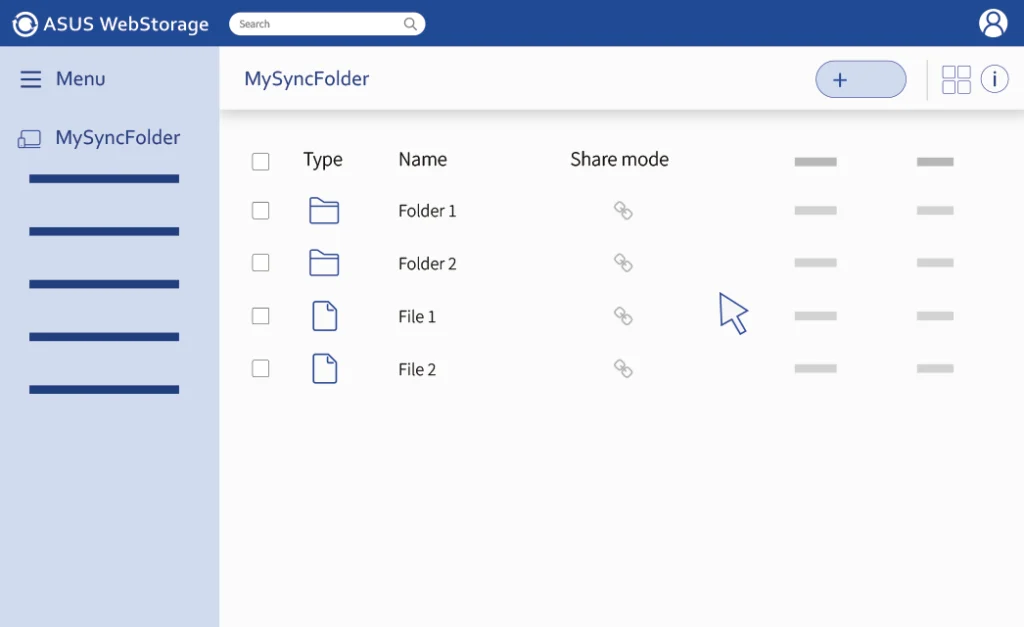This screenshot has width=1024, height=627.
Task: Open the user account profile icon
Action: pyautogui.click(x=992, y=23)
